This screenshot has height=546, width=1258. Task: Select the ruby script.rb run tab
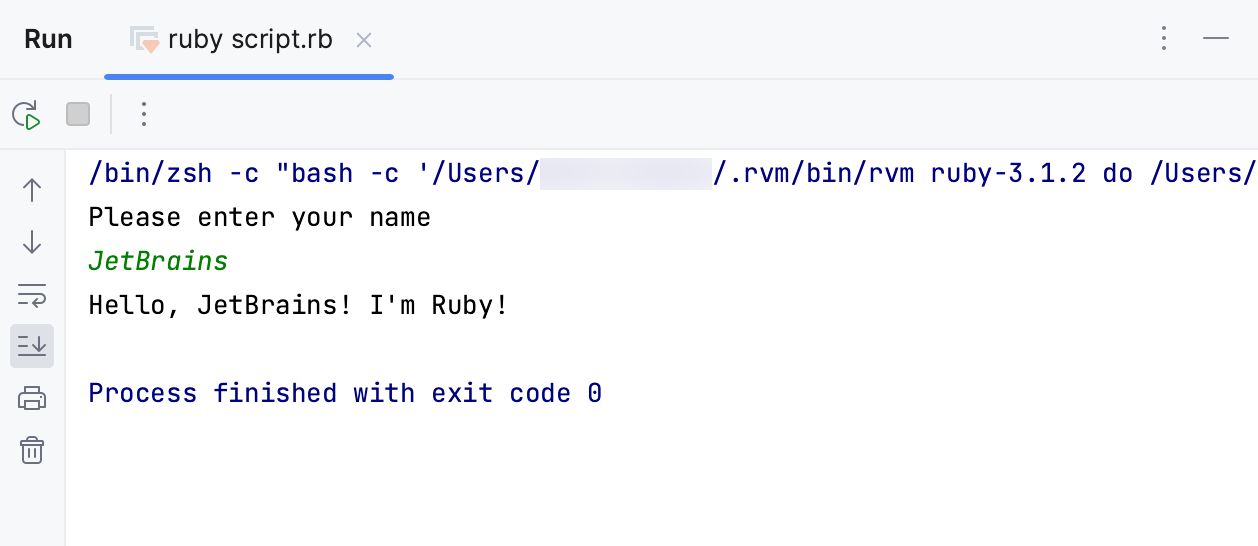[x=249, y=40]
